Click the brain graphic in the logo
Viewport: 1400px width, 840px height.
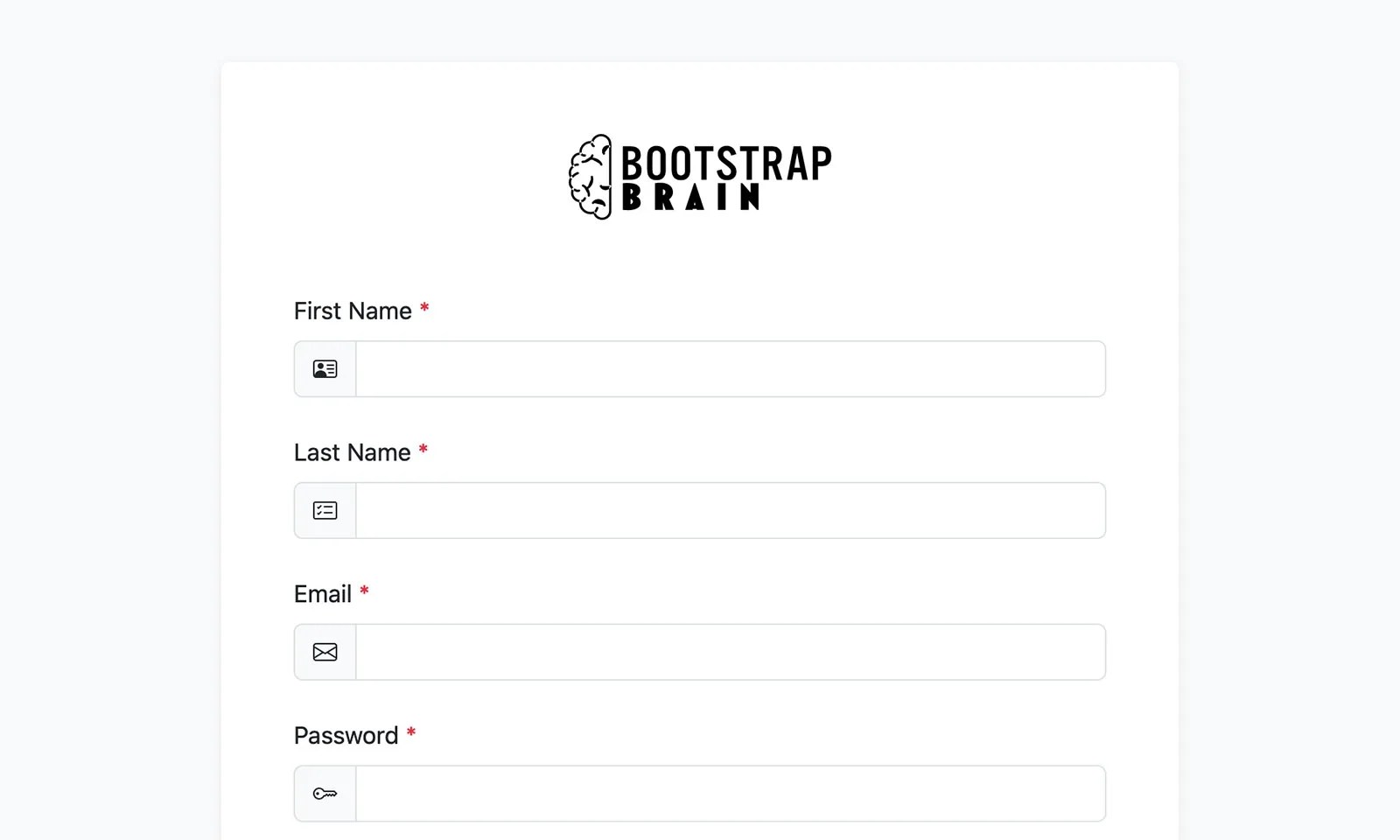coord(589,175)
